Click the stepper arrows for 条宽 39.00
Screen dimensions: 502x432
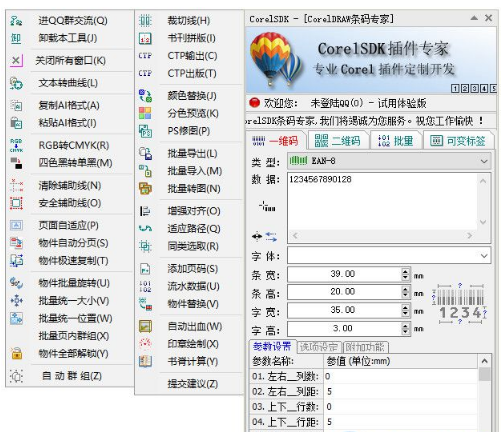pyautogui.click(x=405, y=275)
